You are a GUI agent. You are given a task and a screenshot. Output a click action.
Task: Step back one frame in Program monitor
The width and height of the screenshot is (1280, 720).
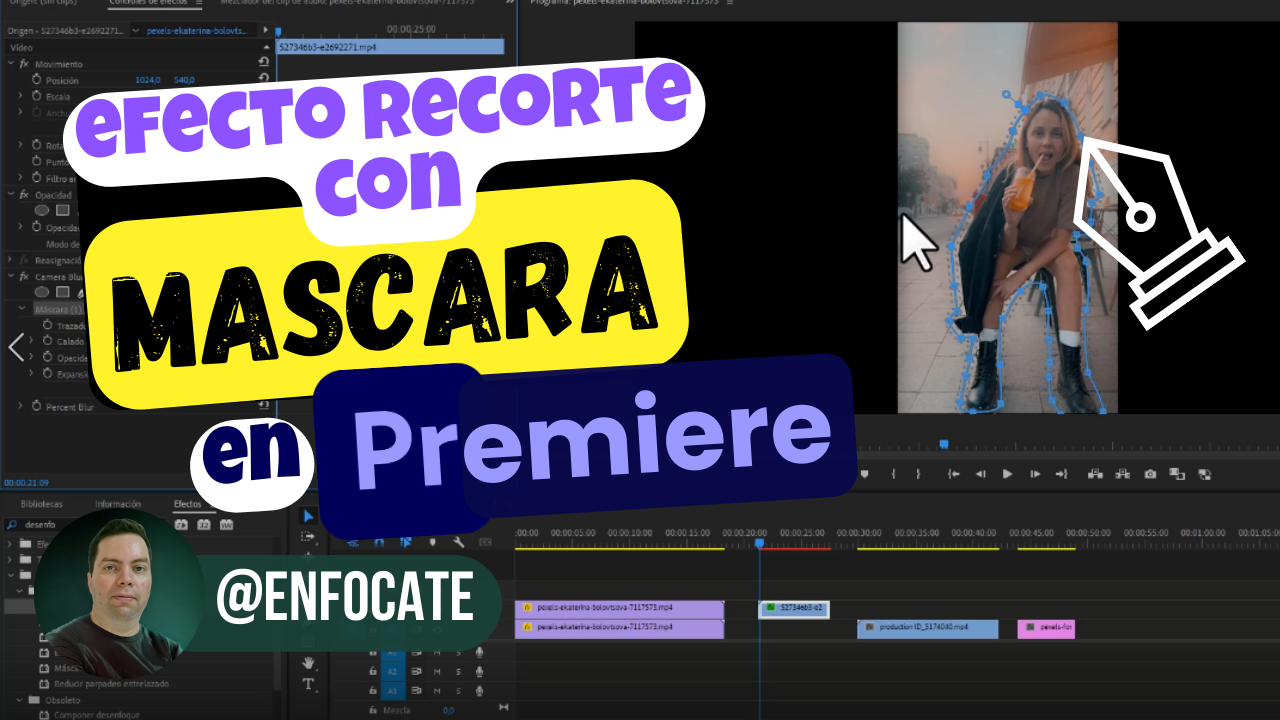click(x=980, y=474)
